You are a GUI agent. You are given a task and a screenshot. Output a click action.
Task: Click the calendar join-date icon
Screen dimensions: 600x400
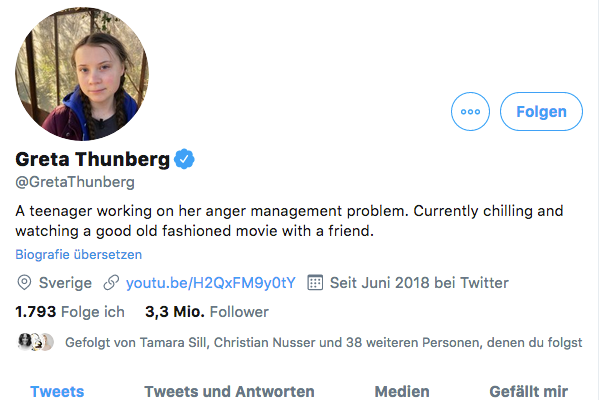point(315,283)
